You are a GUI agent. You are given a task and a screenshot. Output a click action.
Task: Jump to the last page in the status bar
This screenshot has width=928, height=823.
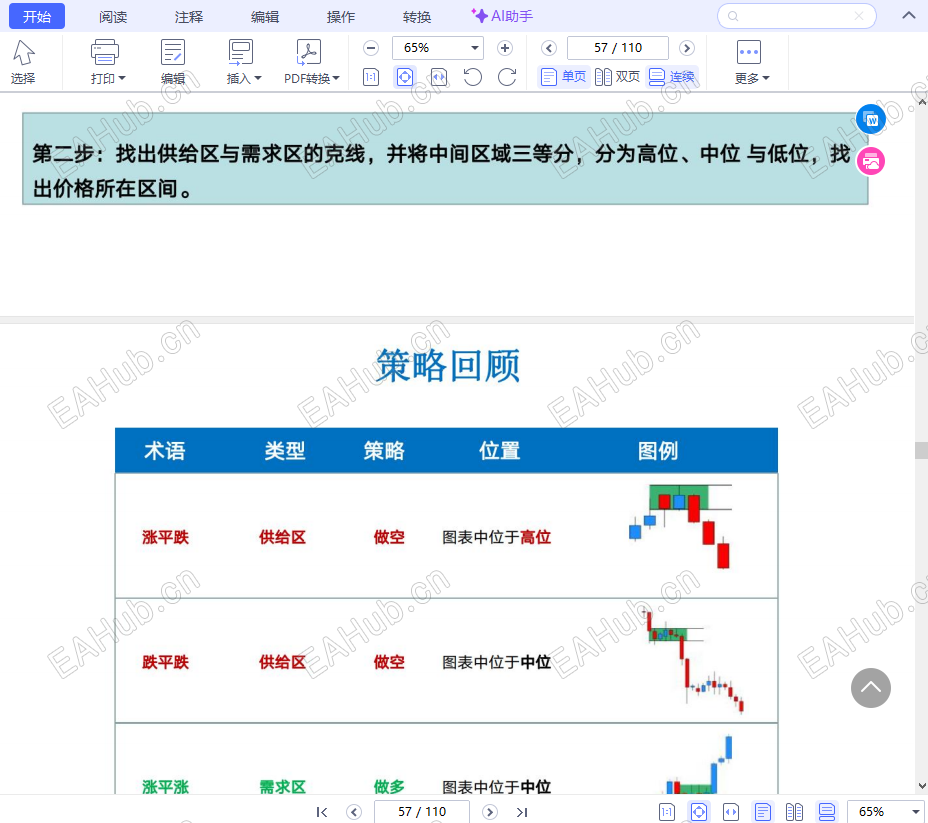click(521, 812)
